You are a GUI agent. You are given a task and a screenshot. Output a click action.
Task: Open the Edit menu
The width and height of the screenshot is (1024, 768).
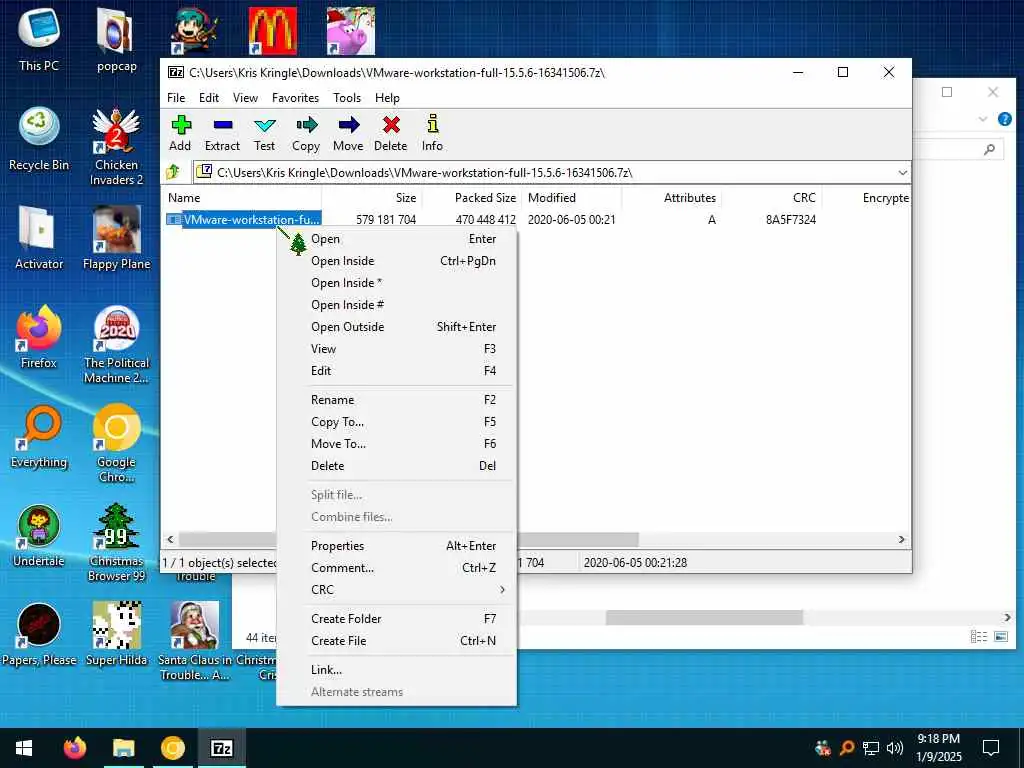point(209,98)
